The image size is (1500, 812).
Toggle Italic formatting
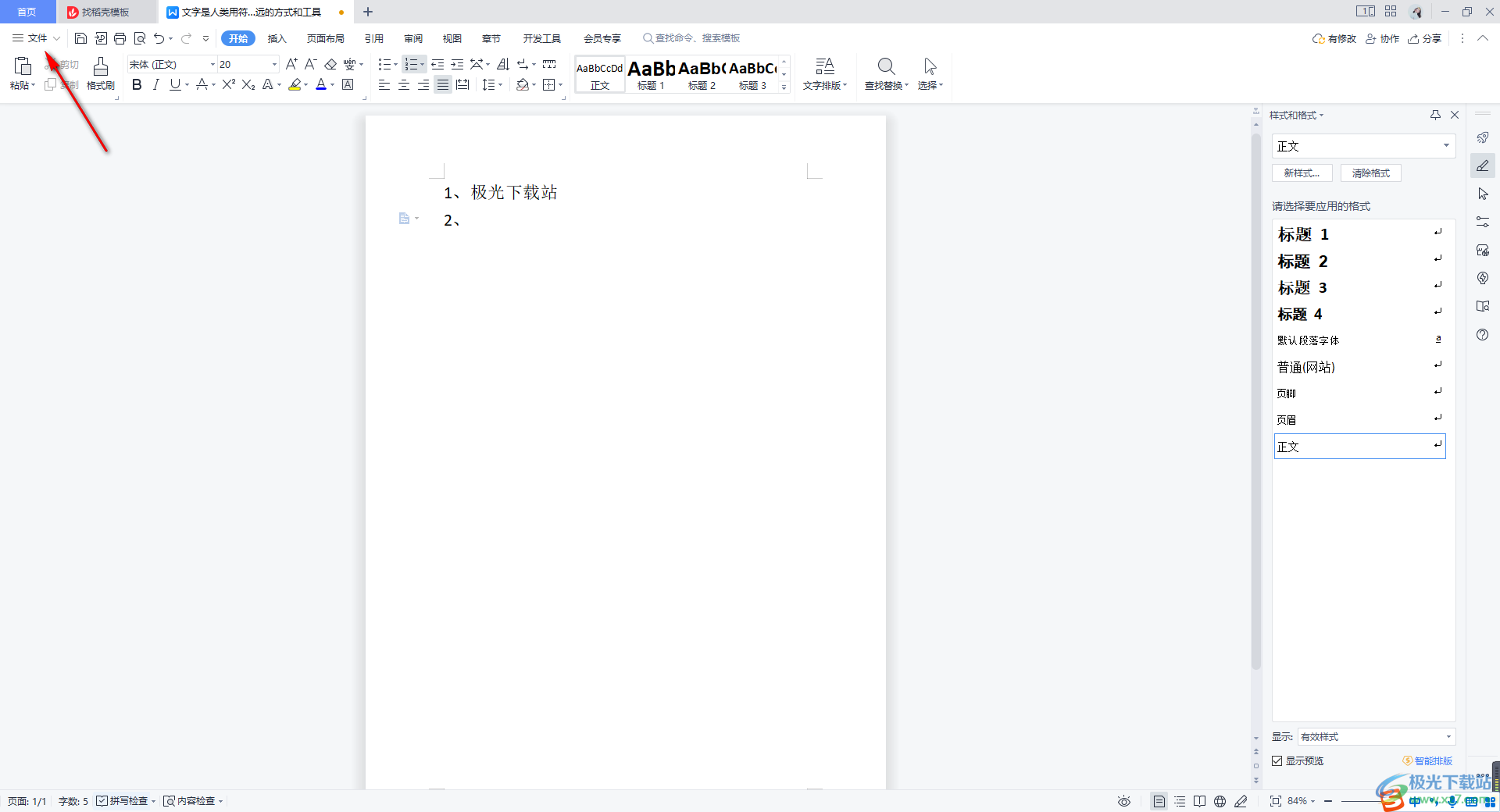click(155, 84)
